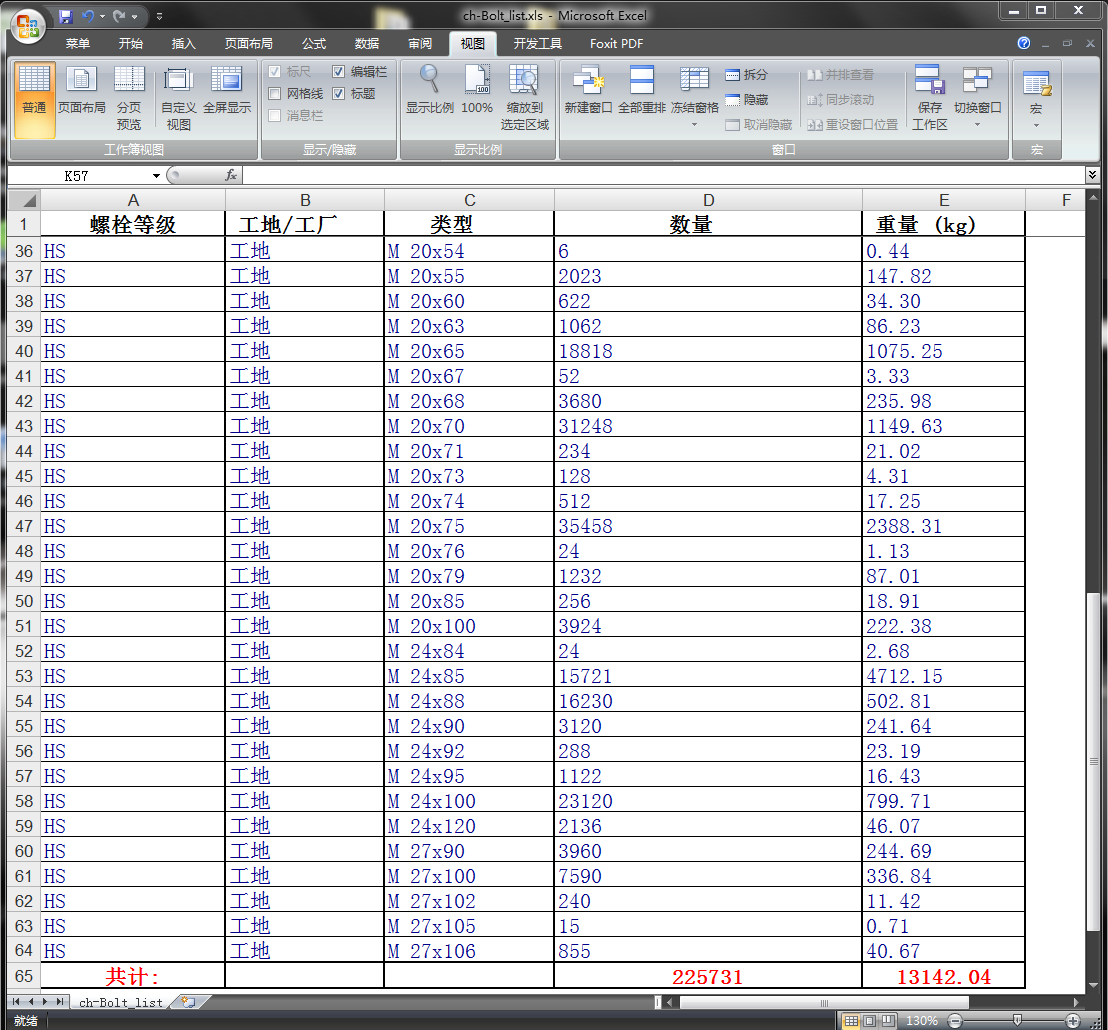
Task: Undo the last action
Action: point(88,16)
